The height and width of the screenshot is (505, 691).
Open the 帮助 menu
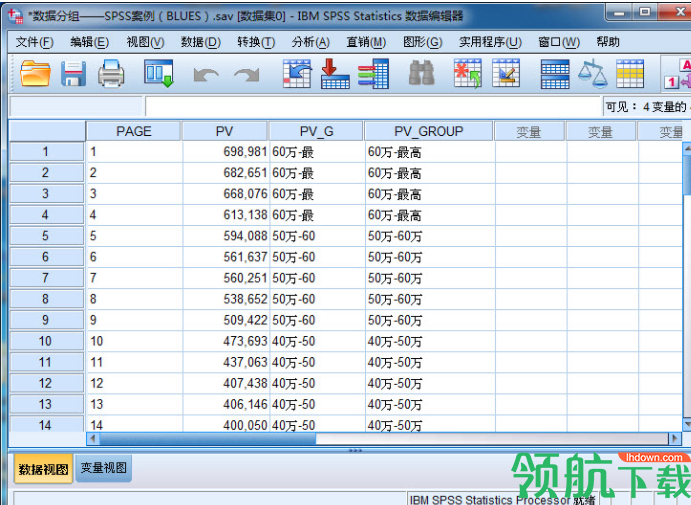[608, 42]
